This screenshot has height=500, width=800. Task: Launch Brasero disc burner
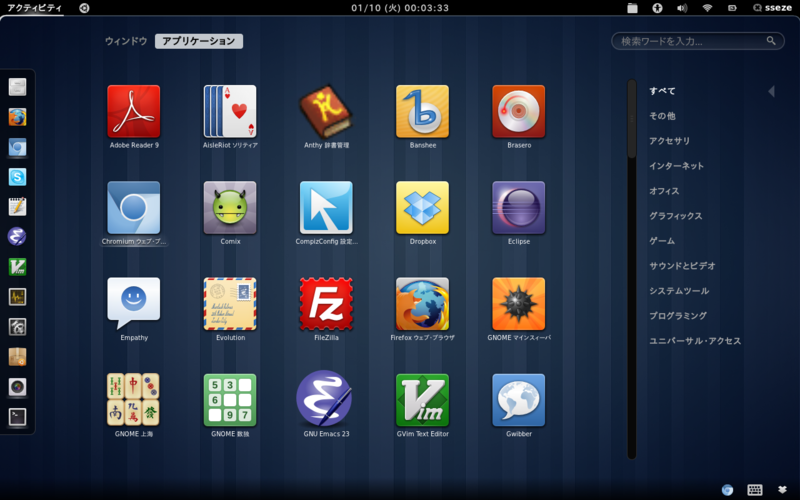coord(518,111)
